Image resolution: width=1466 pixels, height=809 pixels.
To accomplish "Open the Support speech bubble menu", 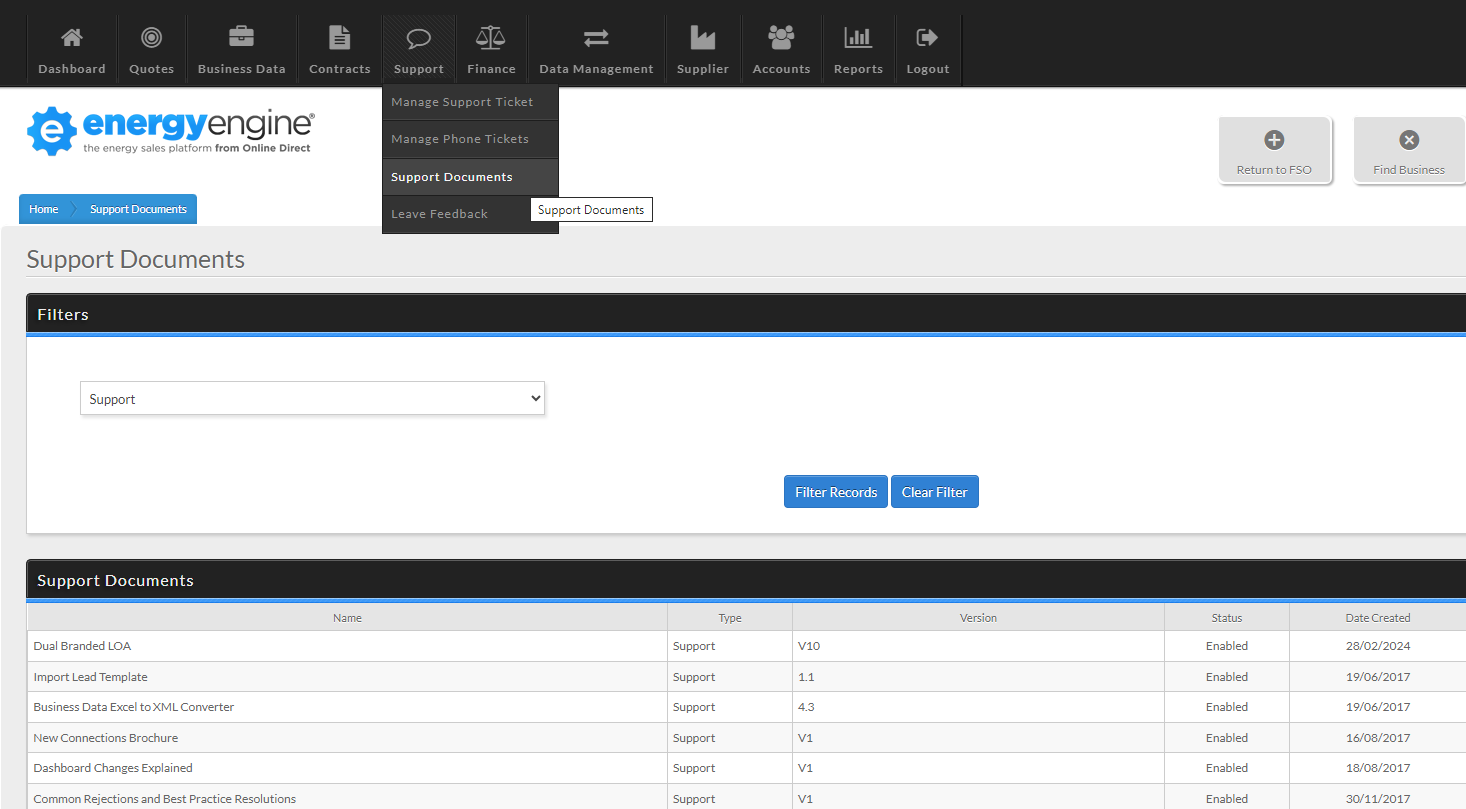I will coord(418,40).
